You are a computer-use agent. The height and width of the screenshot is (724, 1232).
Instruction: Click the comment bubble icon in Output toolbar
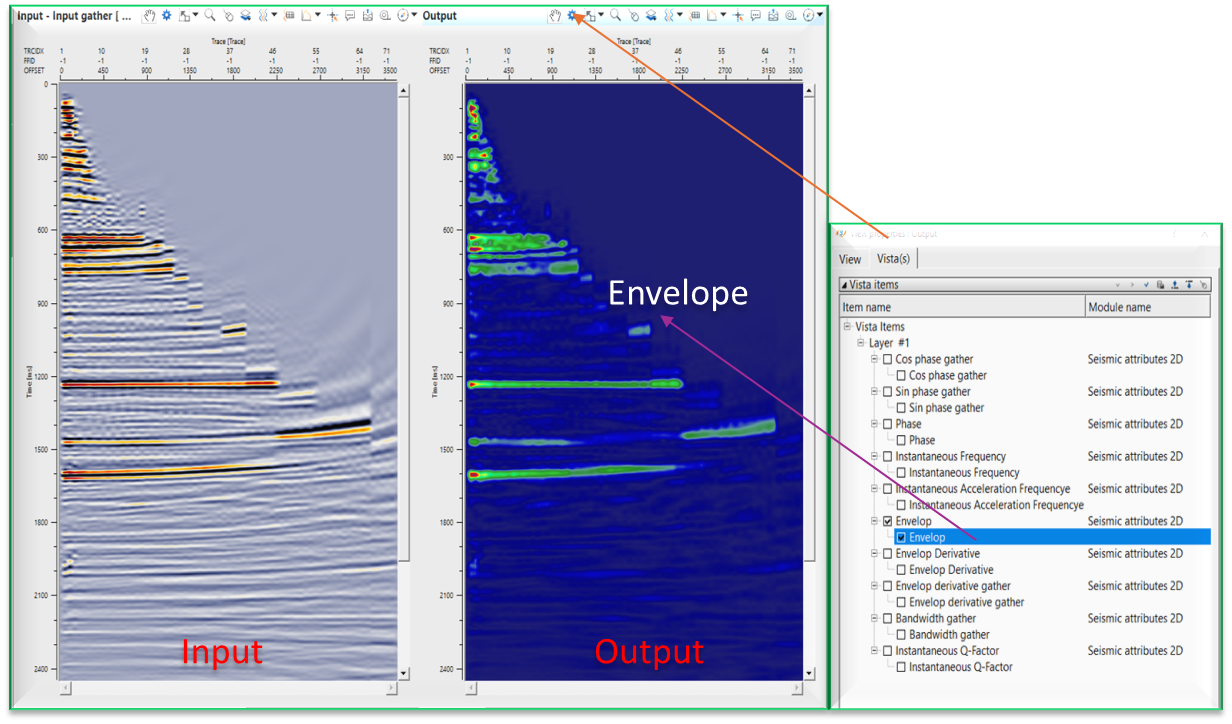pos(756,16)
